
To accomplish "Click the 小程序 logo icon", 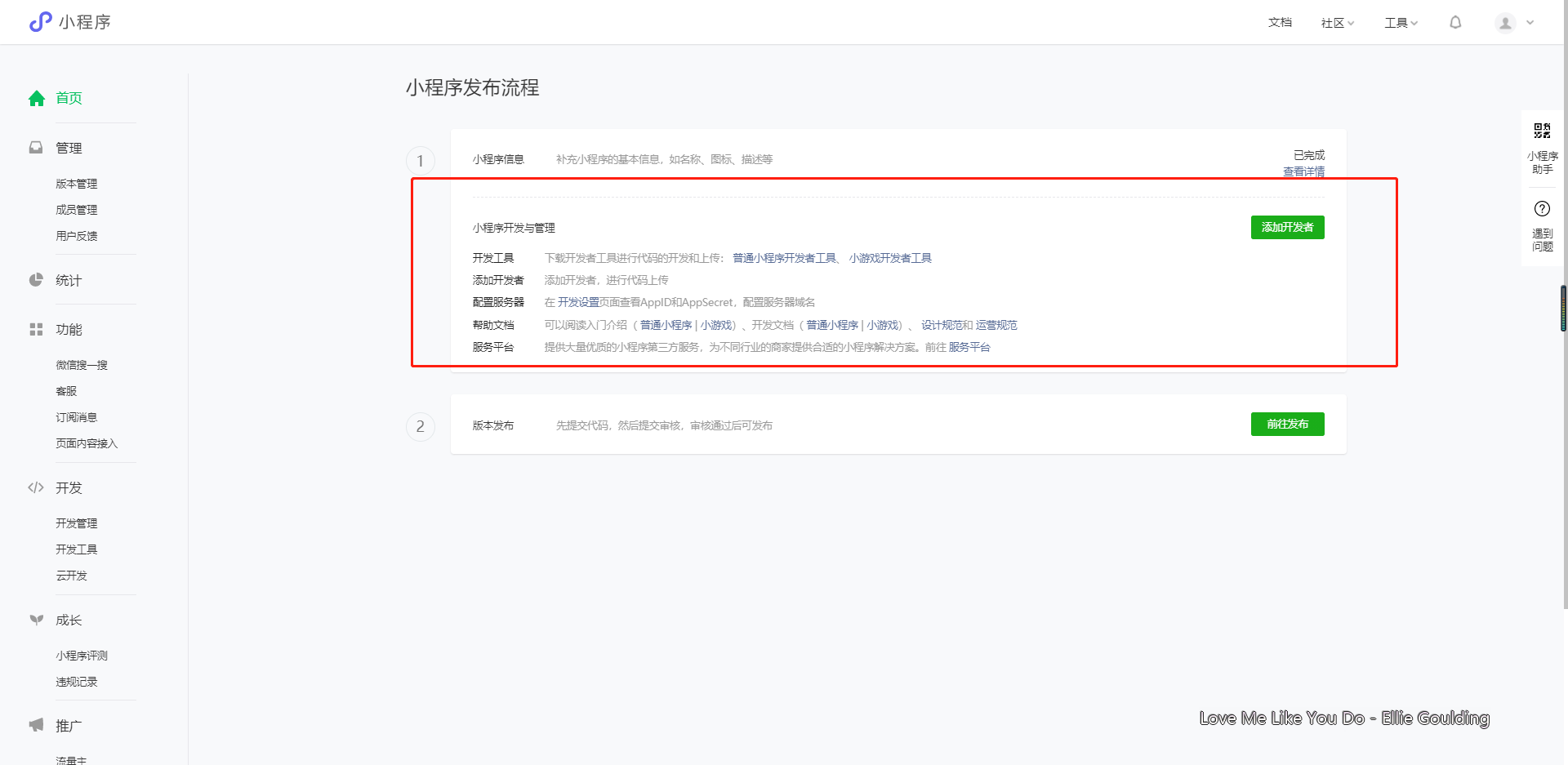I will click(40, 22).
